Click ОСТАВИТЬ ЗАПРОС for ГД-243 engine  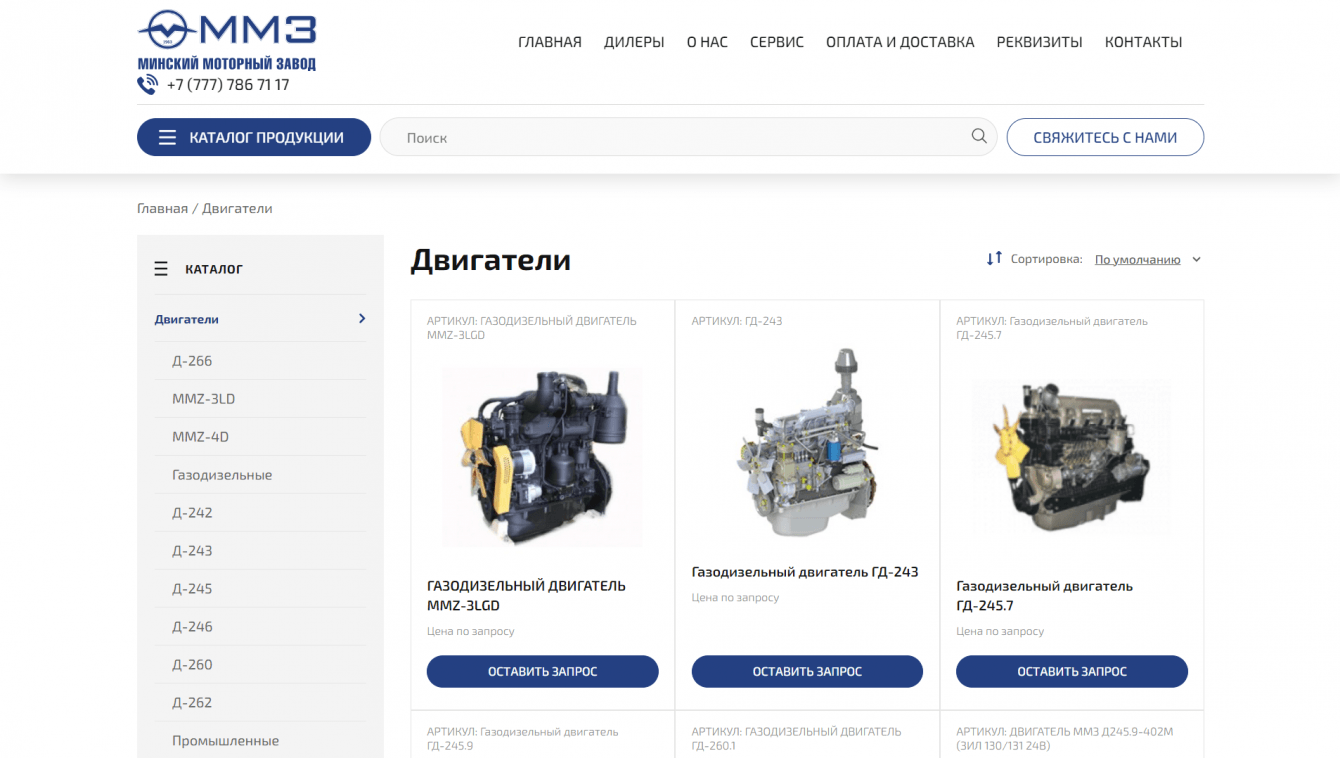807,671
